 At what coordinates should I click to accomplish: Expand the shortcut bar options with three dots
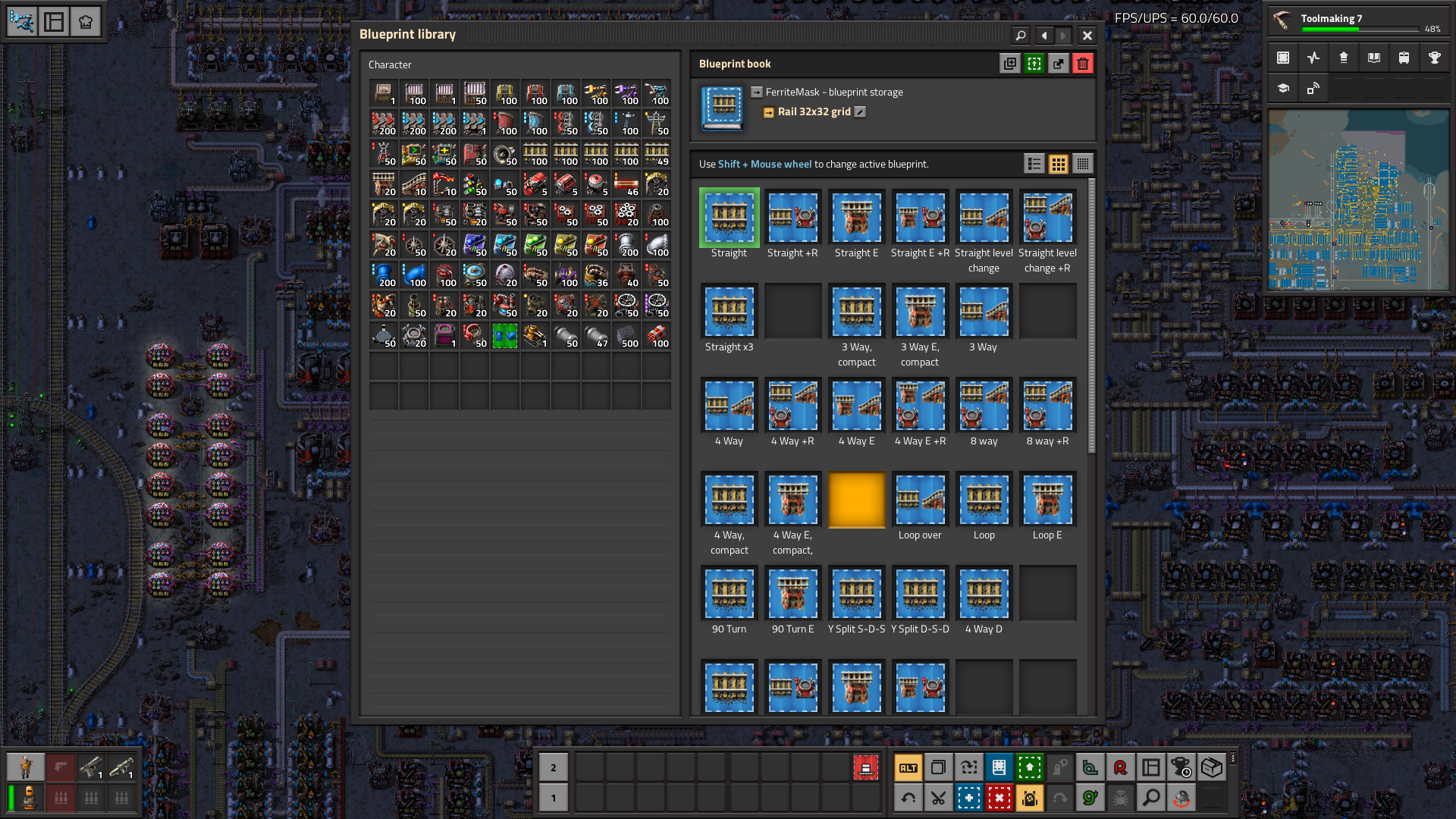[x=1233, y=758]
